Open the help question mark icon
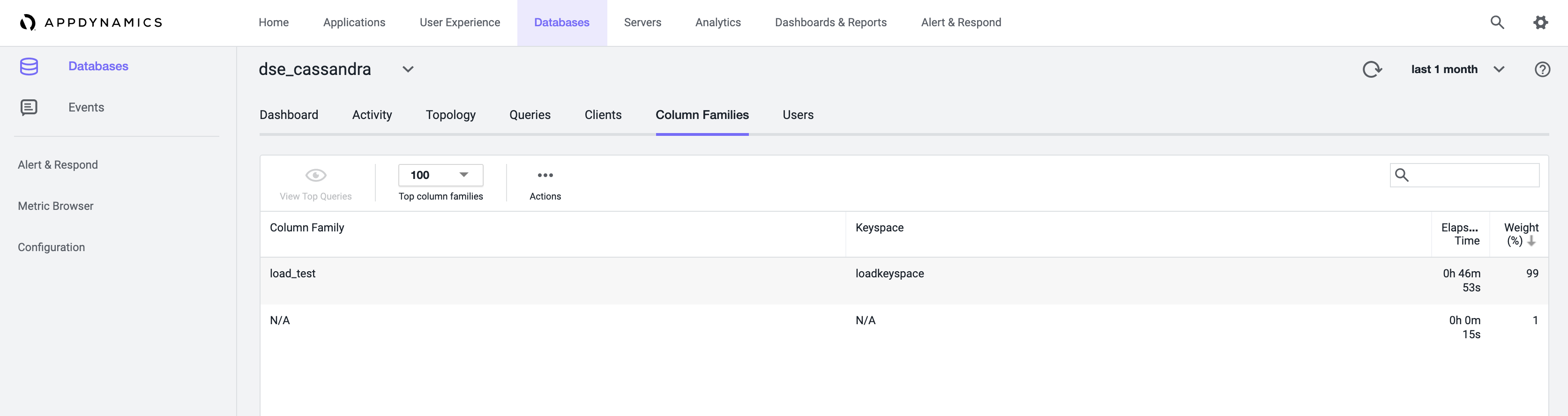 (x=1542, y=69)
